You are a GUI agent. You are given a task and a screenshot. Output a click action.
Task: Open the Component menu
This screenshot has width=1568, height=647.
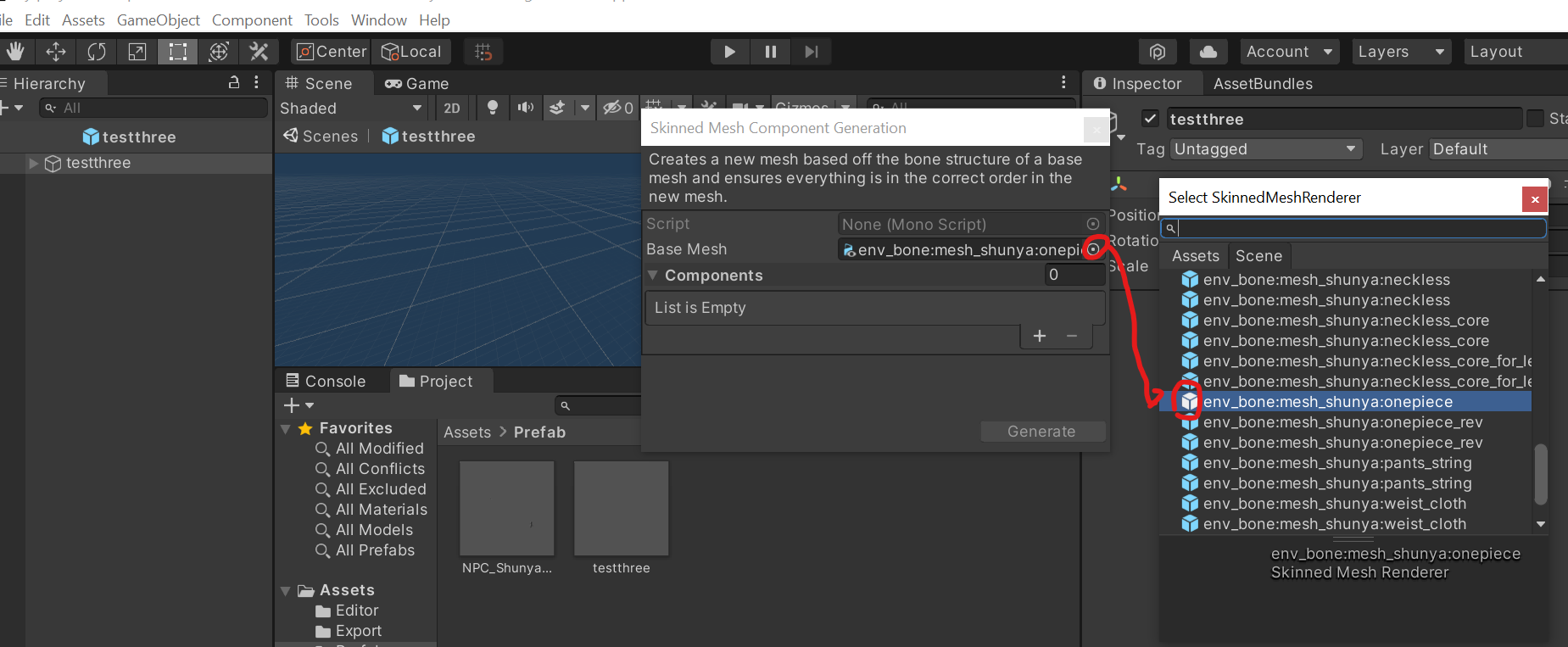click(x=252, y=20)
